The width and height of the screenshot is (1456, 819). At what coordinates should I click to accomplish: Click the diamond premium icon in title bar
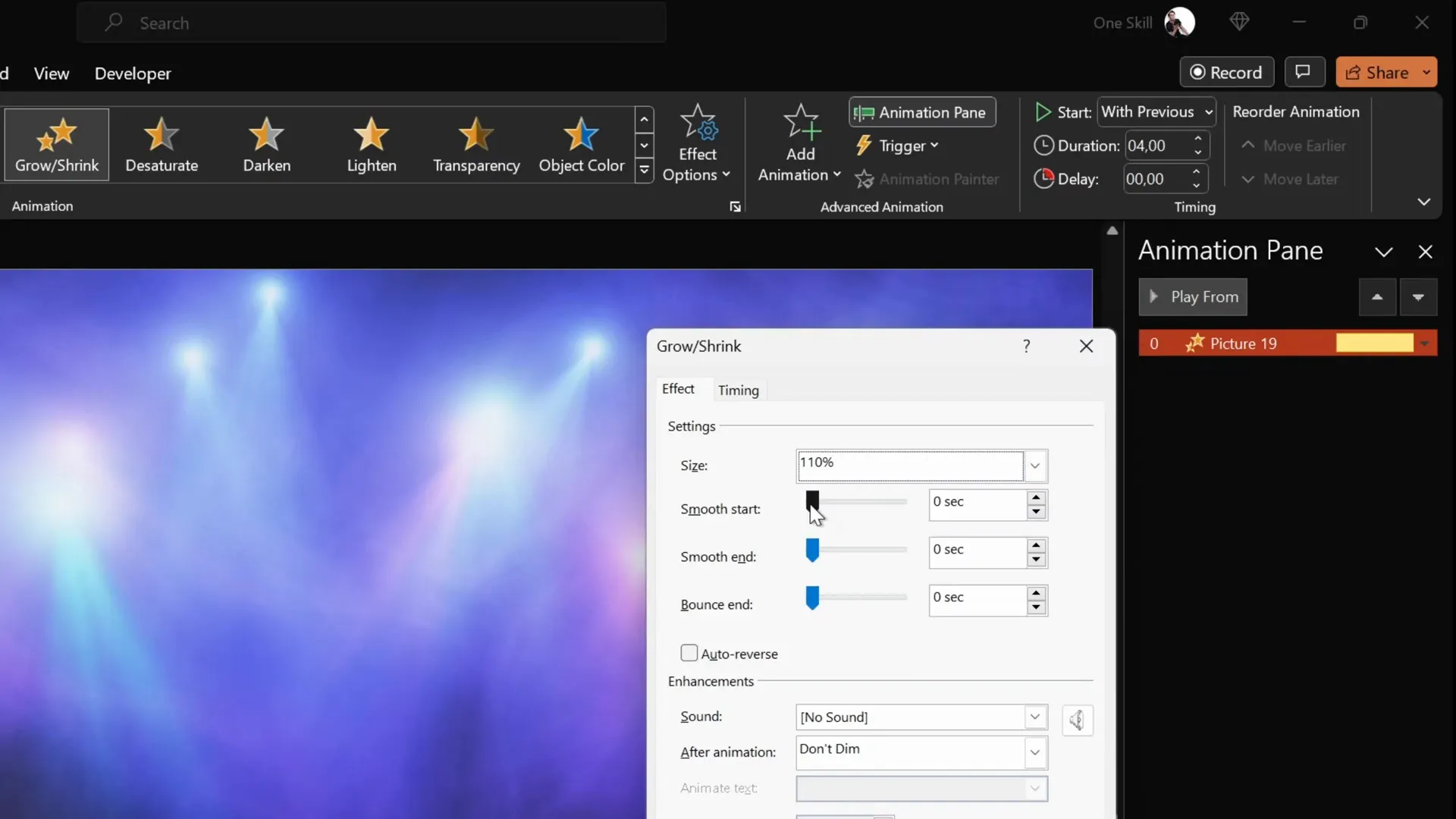click(1239, 22)
